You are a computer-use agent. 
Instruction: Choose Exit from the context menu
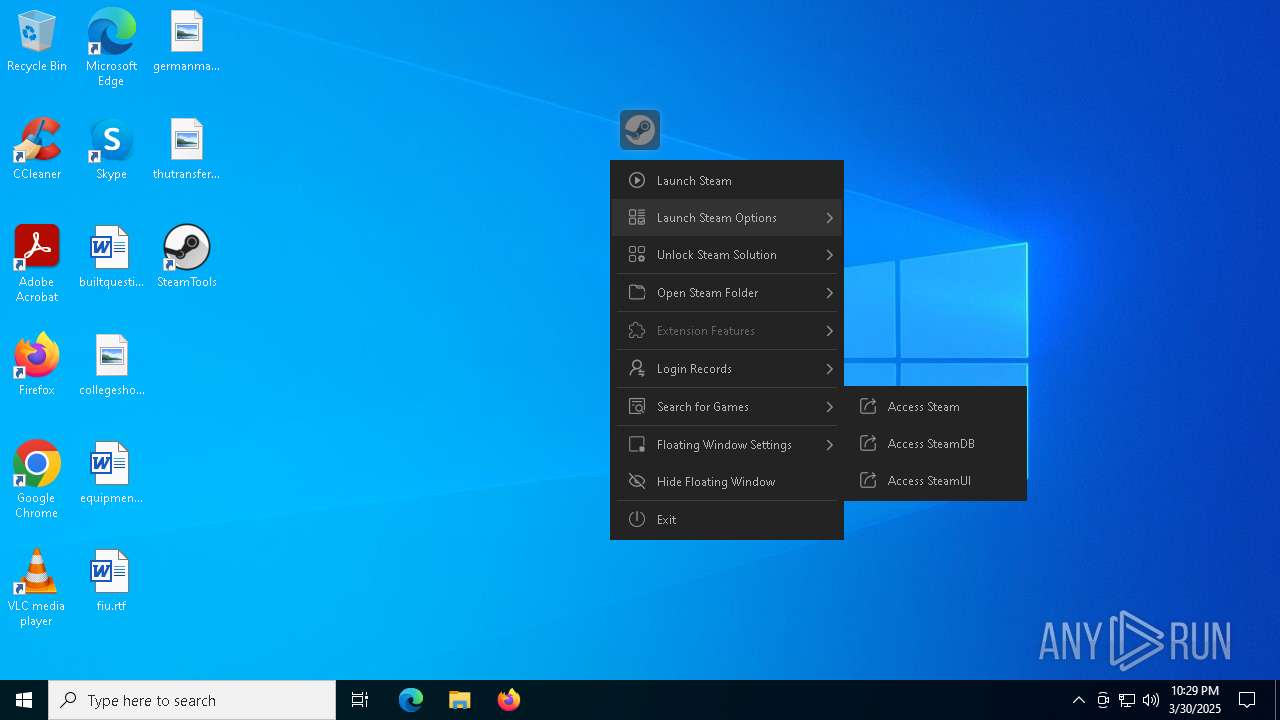point(727,520)
